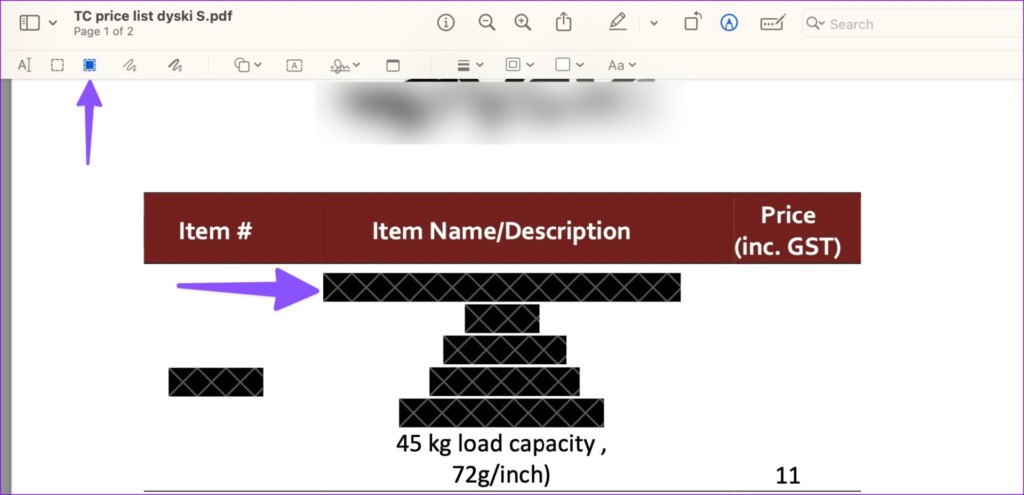
Task: Add a Note annotation
Action: coord(392,65)
